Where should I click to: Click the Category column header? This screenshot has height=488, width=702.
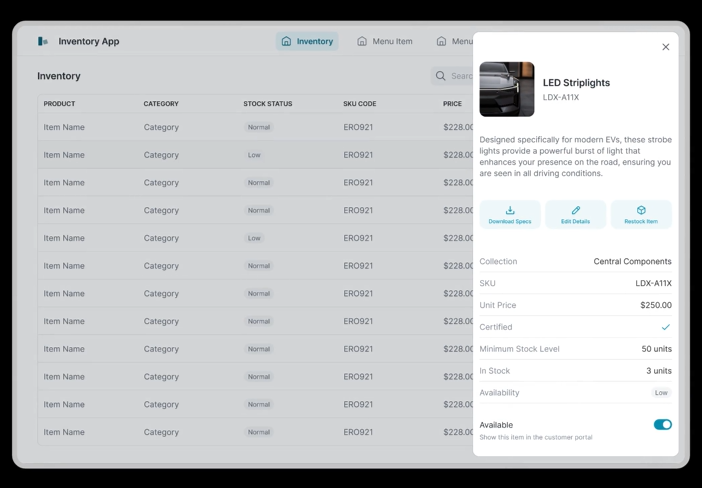coord(161,104)
